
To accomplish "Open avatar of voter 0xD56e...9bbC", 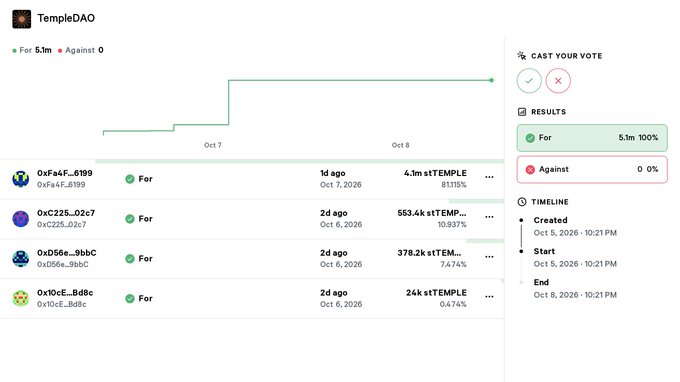I will [20, 258].
